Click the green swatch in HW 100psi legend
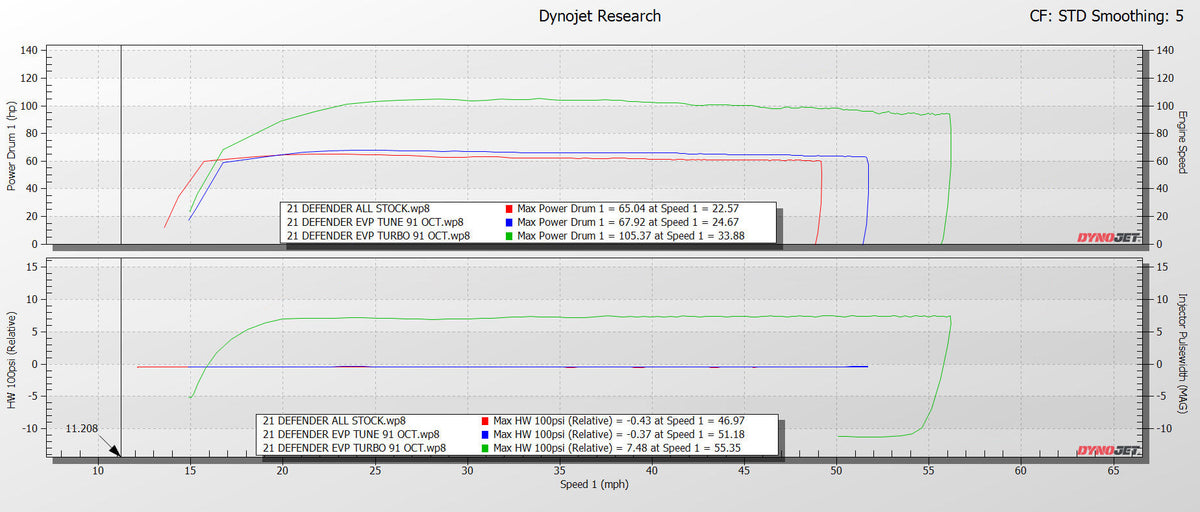Viewport: 1200px width, 512px height. 486,448
